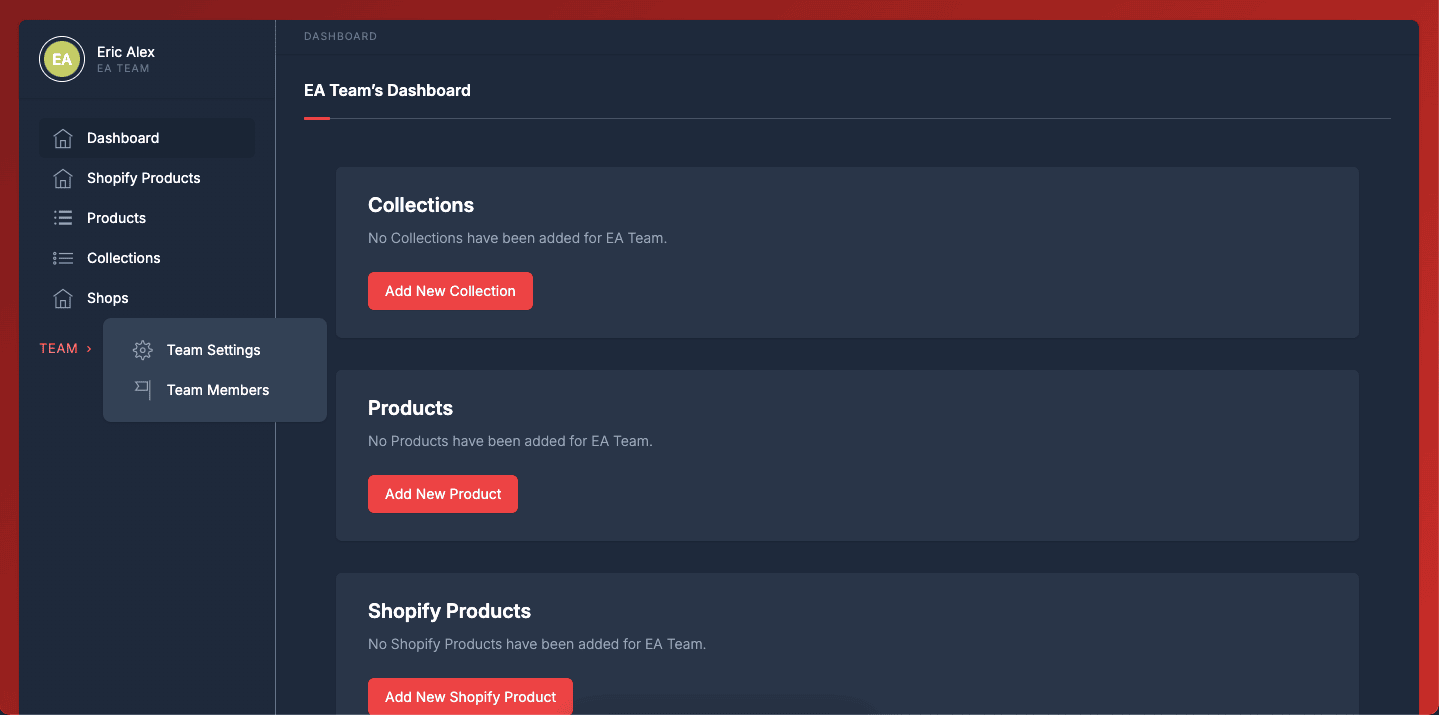Click the 'No Collections have been added' text
This screenshot has width=1439, height=715.
point(517,238)
